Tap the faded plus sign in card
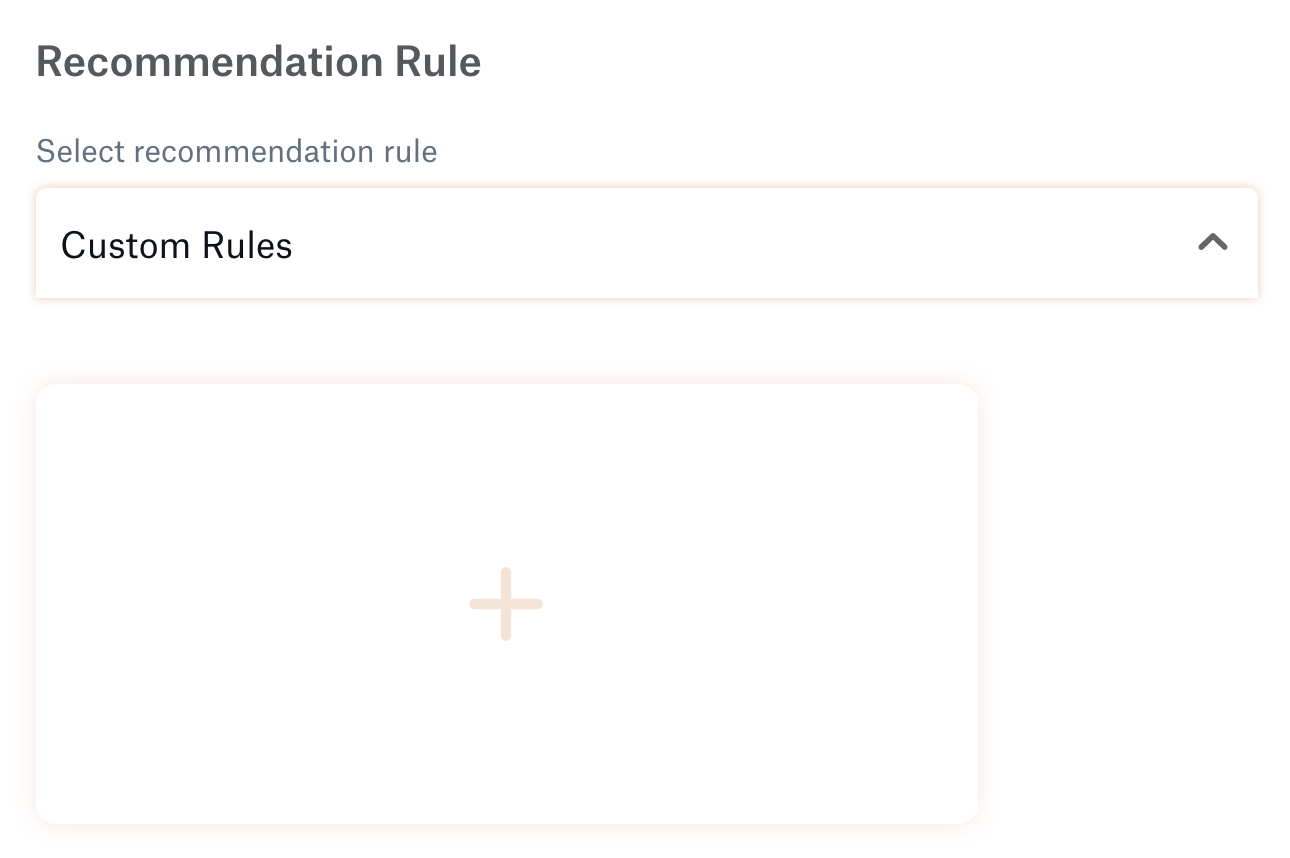The width and height of the screenshot is (1290, 858). pos(506,604)
